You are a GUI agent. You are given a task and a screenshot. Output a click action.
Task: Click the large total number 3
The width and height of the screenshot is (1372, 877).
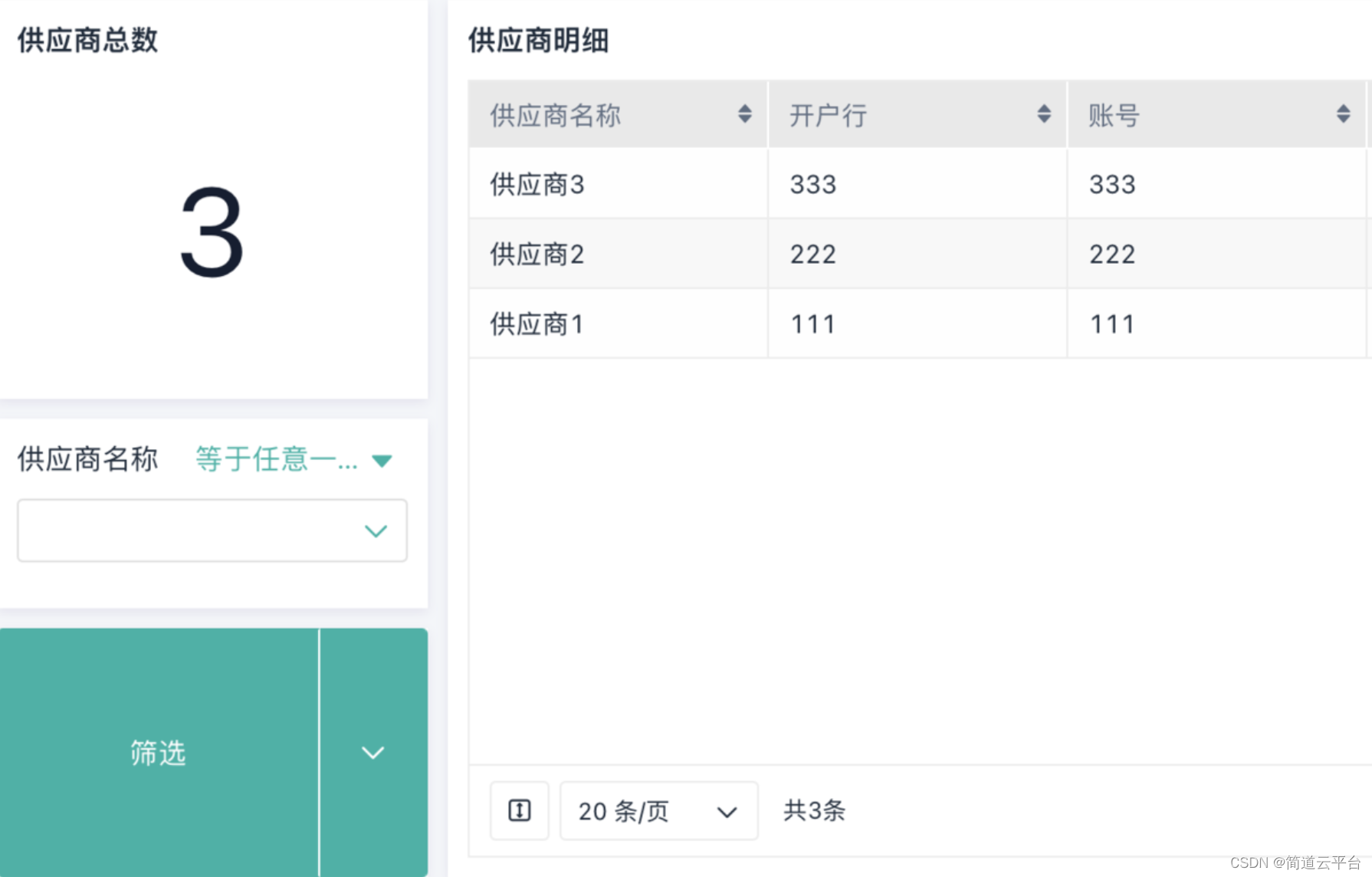click(x=212, y=232)
